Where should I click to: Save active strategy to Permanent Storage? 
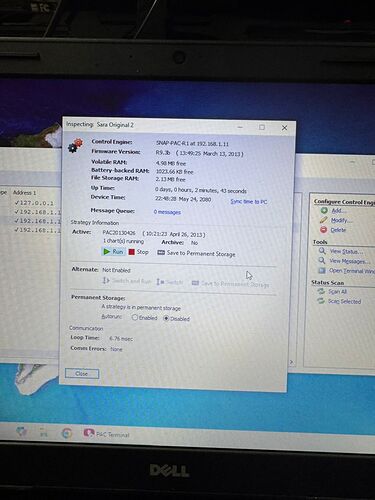tap(196, 253)
